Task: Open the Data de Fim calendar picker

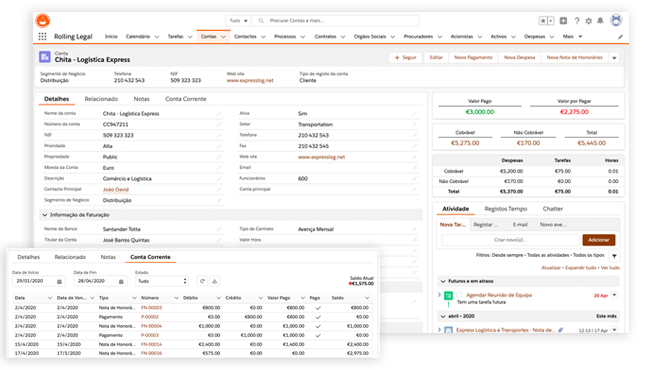Action: (121, 282)
